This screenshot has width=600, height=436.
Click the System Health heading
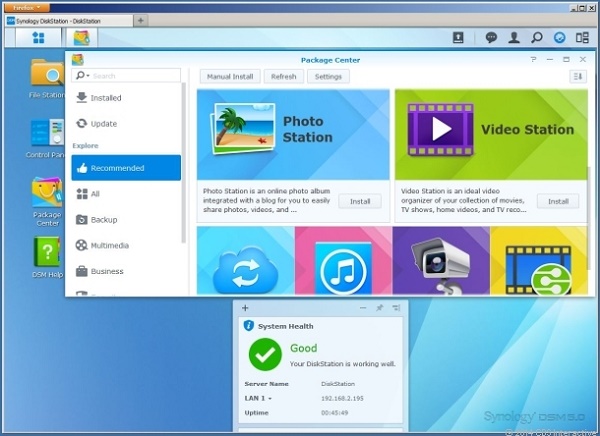pyautogui.click(x=285, y=327)
